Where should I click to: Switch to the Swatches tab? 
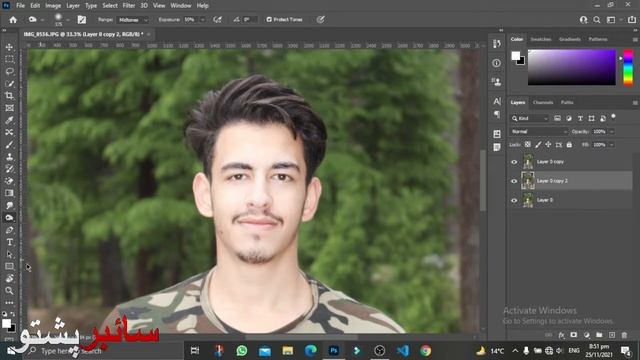tap(541, 39)
